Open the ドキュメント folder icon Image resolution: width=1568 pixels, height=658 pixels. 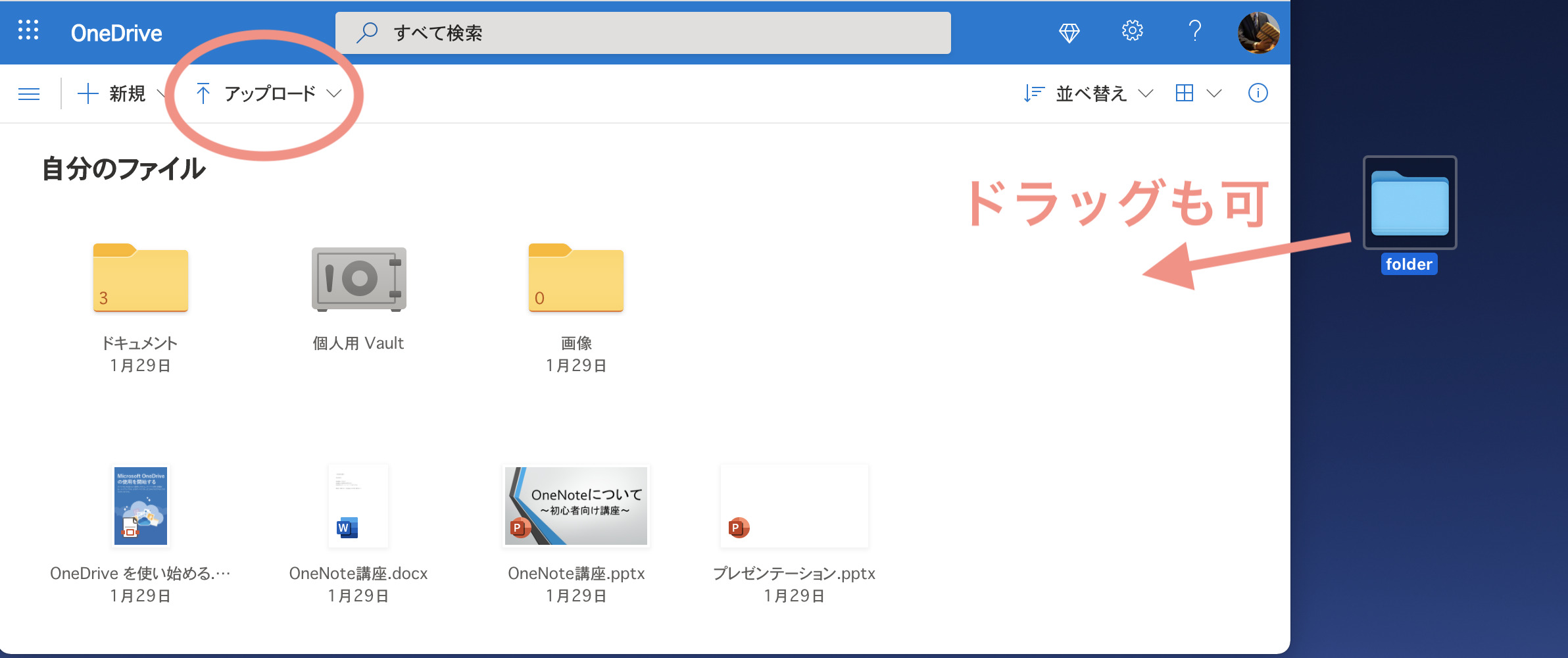(x=141, y=278)
